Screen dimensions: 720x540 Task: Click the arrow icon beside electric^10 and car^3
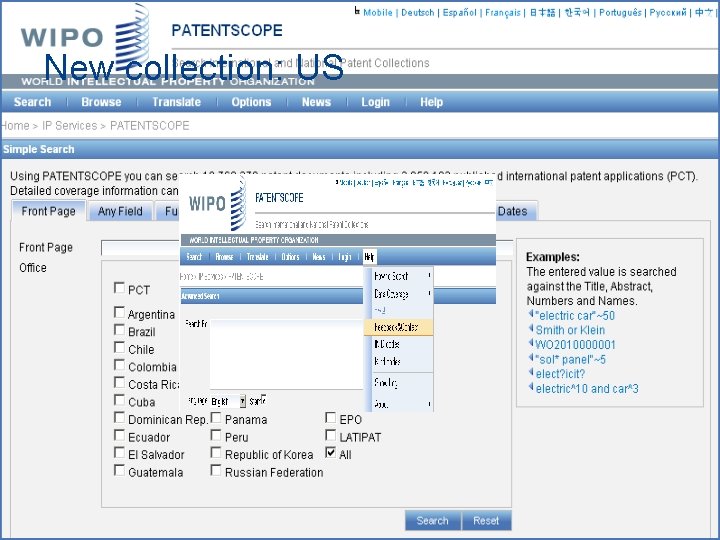point(531,387)
